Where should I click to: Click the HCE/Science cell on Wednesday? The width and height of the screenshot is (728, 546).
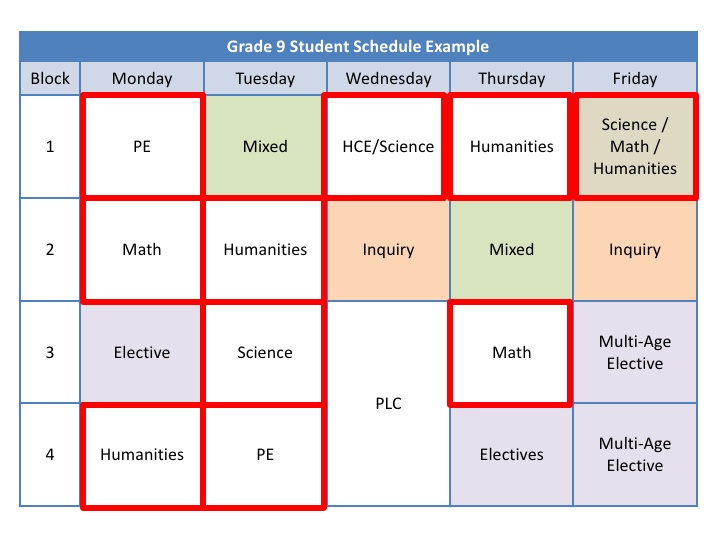(388, 146)
